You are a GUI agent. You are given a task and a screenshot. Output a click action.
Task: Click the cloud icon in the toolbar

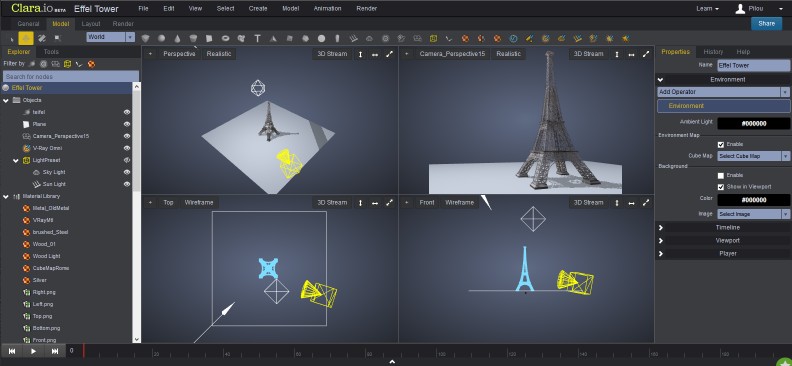(x=370, y=38)
